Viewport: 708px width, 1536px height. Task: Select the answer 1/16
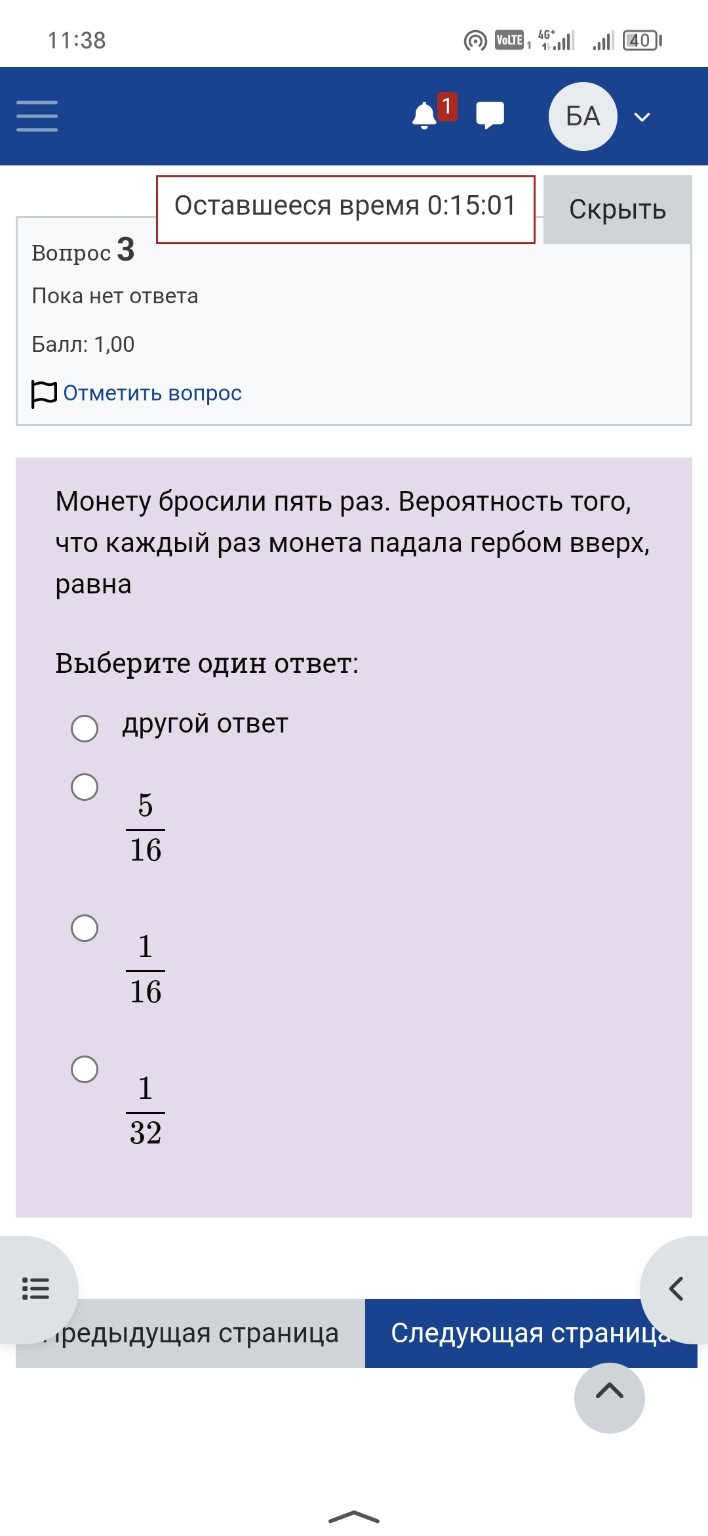coord(84,928)
